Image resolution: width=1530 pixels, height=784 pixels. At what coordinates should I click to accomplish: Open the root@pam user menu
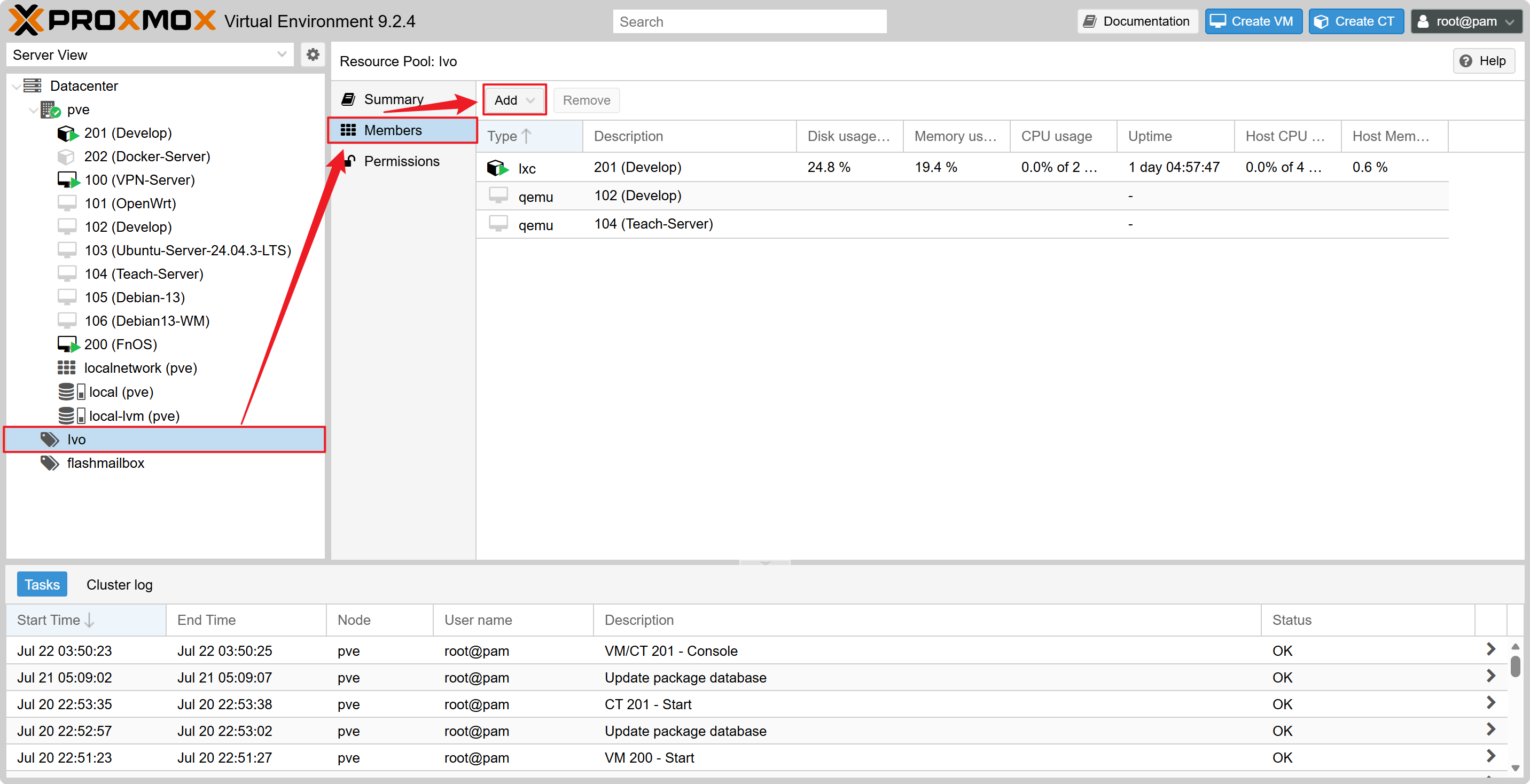coord(1466,21)
